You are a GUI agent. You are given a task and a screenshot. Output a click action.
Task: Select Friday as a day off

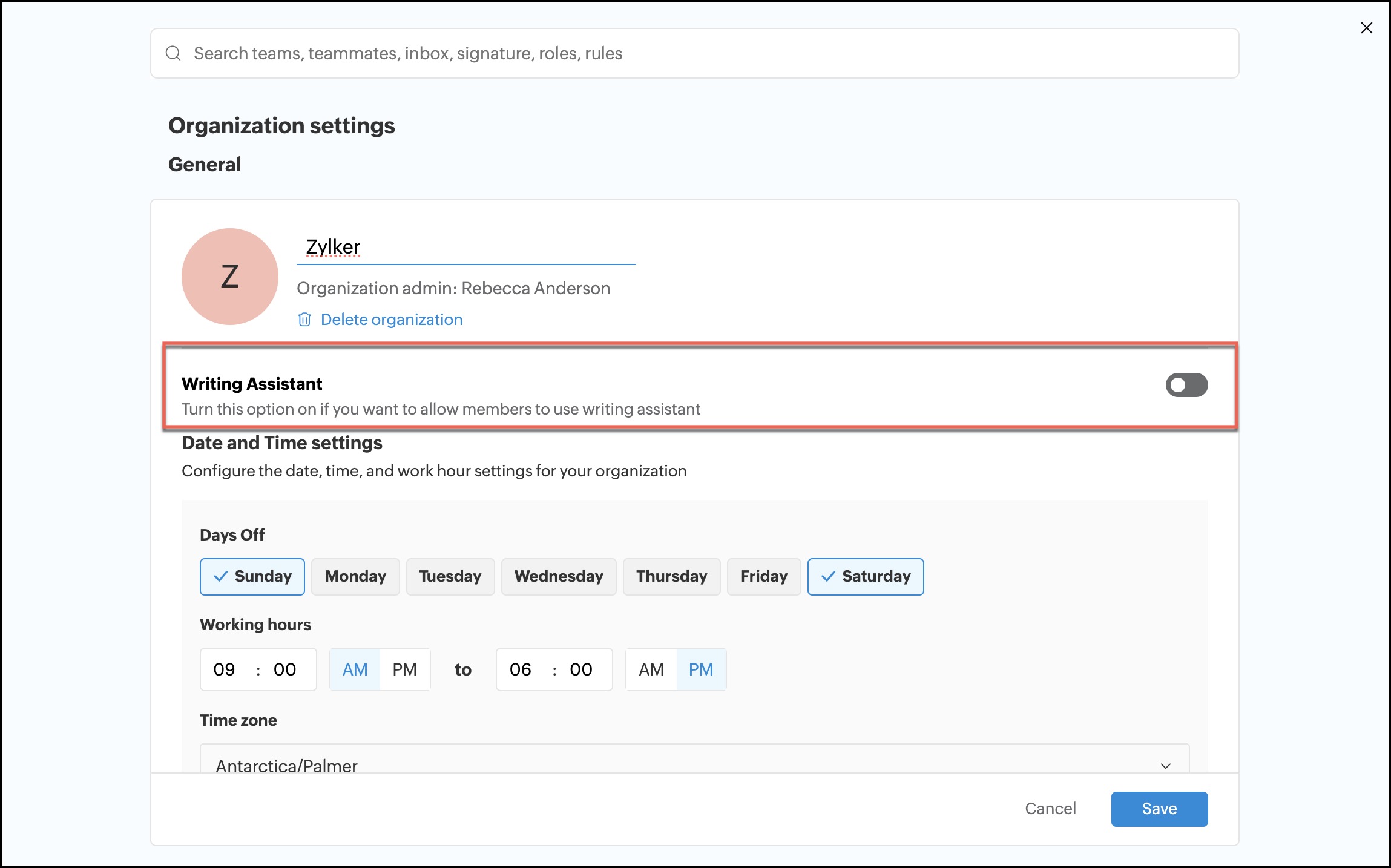763,576
